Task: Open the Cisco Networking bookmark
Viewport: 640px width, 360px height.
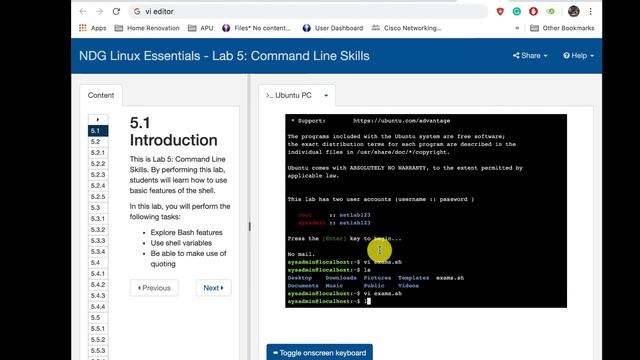Action: point(407,28)
